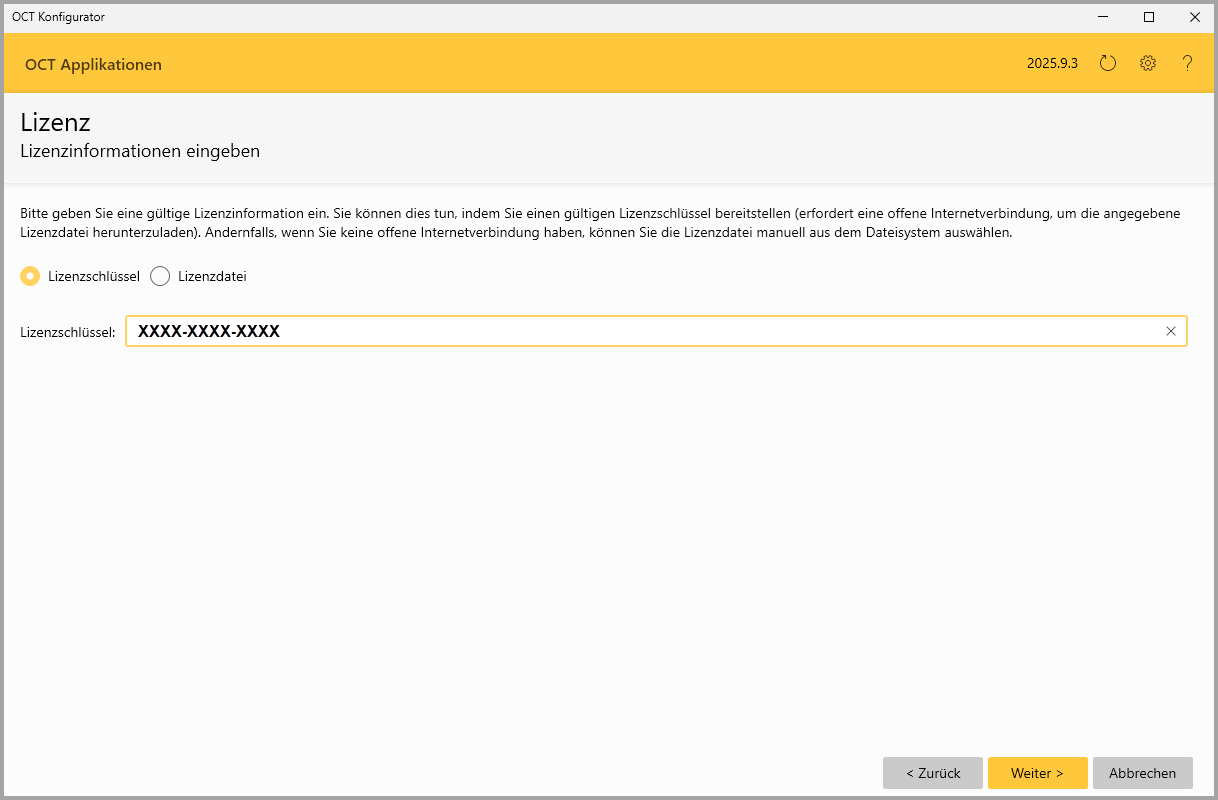The height and width of the screenshot is (800, 1218).
Task: Click the Lizenzschlüssel: label beside the input
Action: click(68, 332)
